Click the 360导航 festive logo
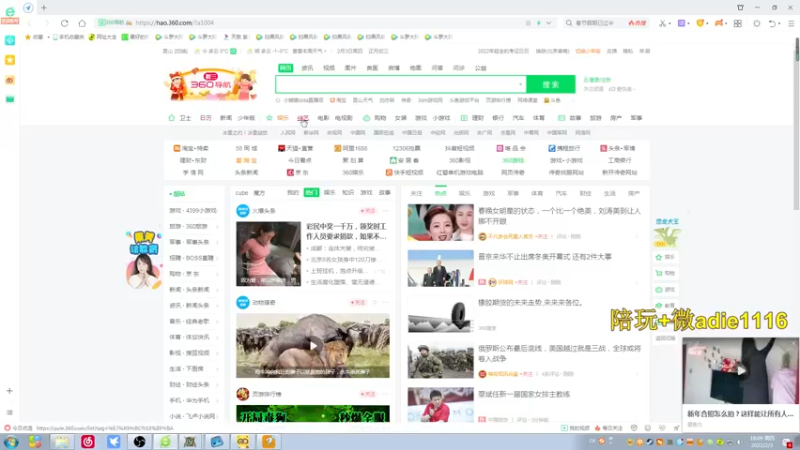Image resolution: width=800 pixels, height=450 pixels. (x=210, y=84)
